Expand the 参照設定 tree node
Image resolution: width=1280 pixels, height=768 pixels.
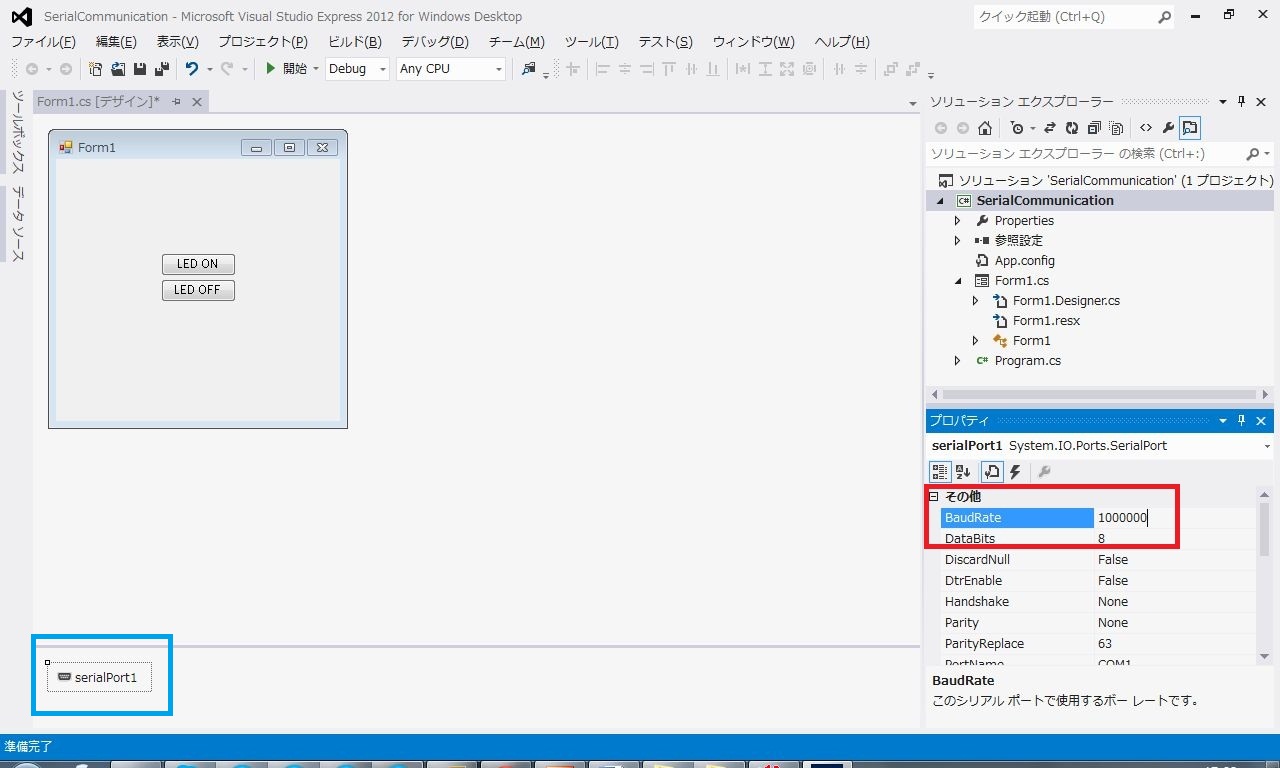point(958,240)
